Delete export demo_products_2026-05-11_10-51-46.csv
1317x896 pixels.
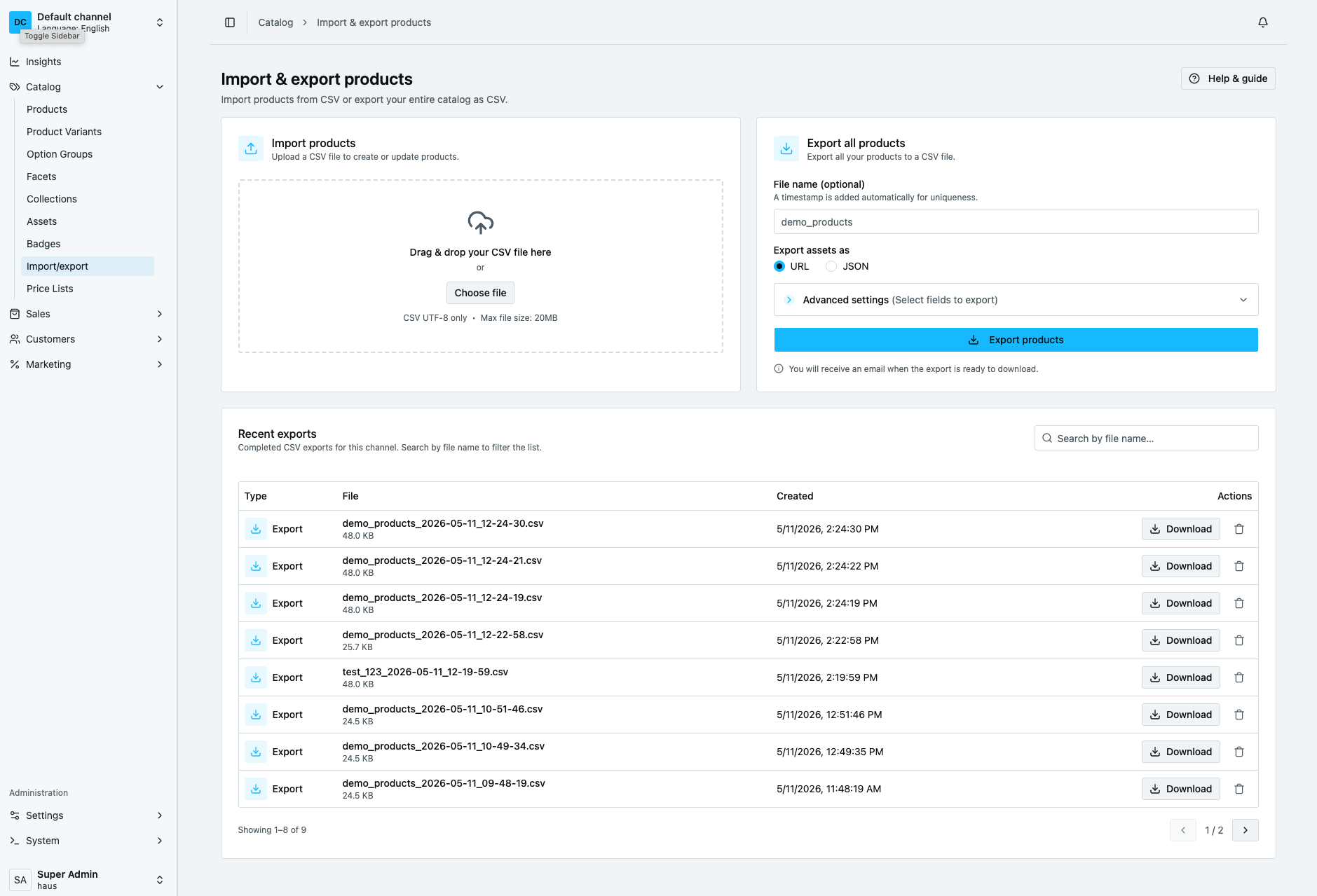click(1239, 715)
